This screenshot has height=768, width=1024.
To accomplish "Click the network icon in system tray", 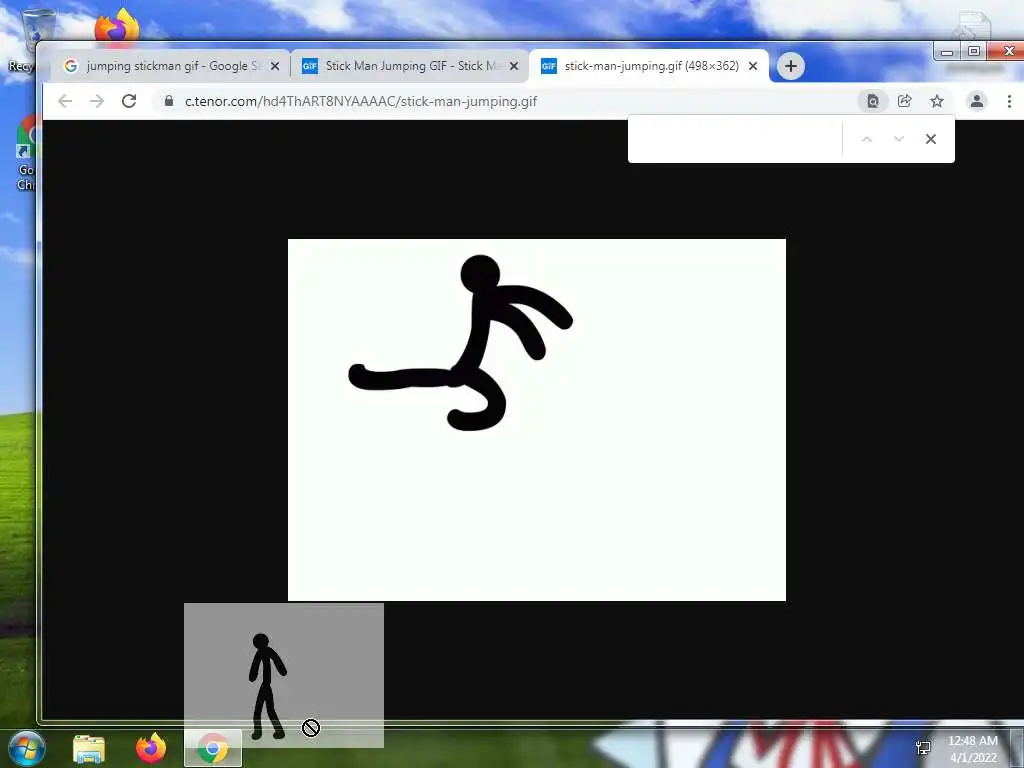I will pos(923,748).
